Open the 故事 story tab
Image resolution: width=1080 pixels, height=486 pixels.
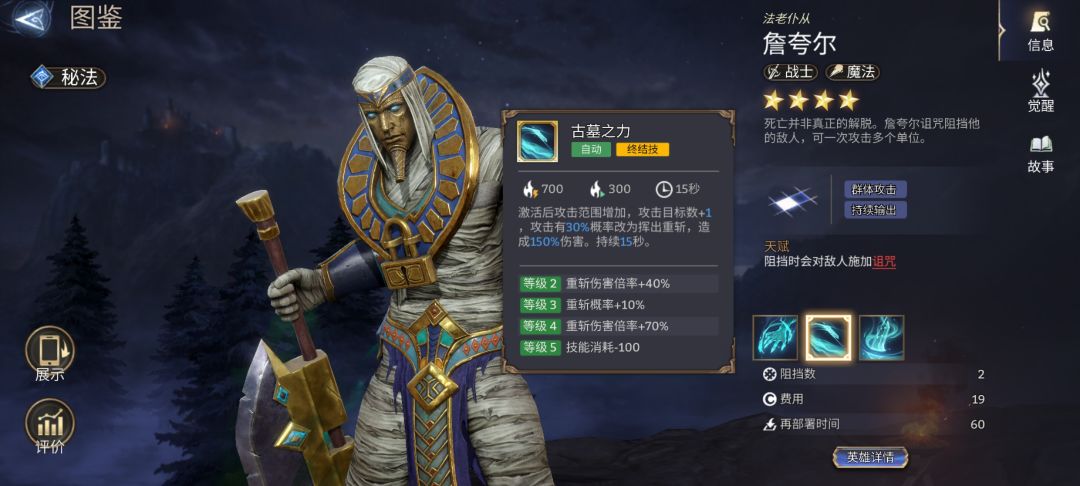1040,153
